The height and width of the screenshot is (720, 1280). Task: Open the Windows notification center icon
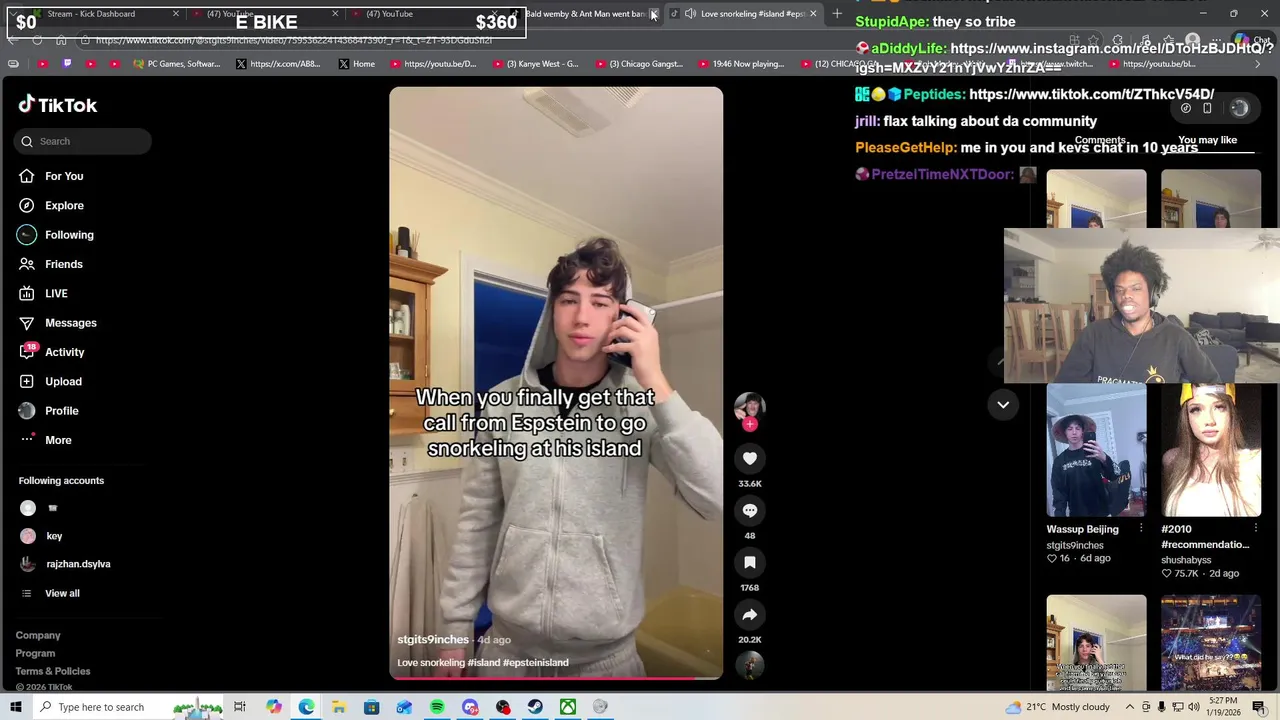click(1259, 707)
